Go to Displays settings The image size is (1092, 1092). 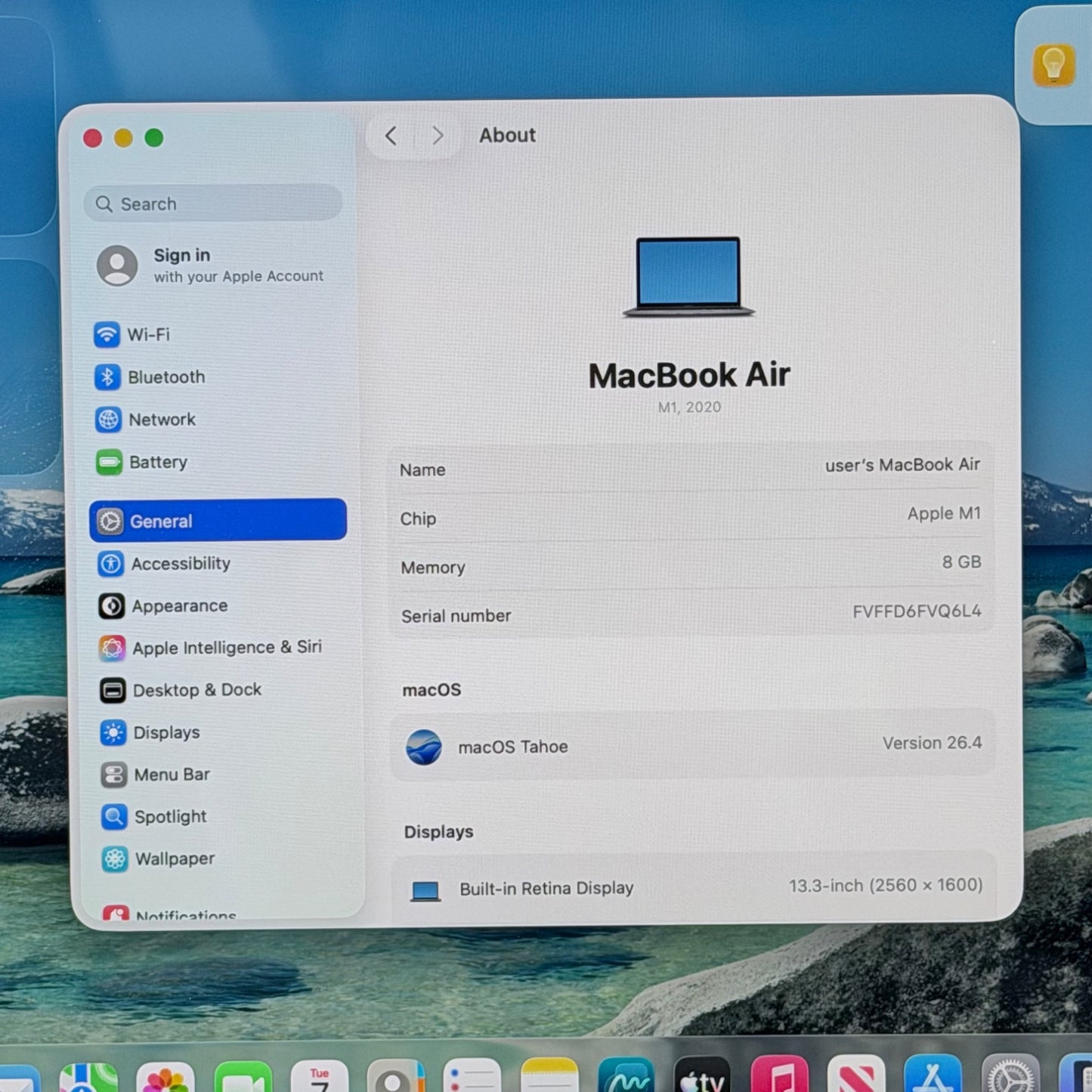[166, 732]
